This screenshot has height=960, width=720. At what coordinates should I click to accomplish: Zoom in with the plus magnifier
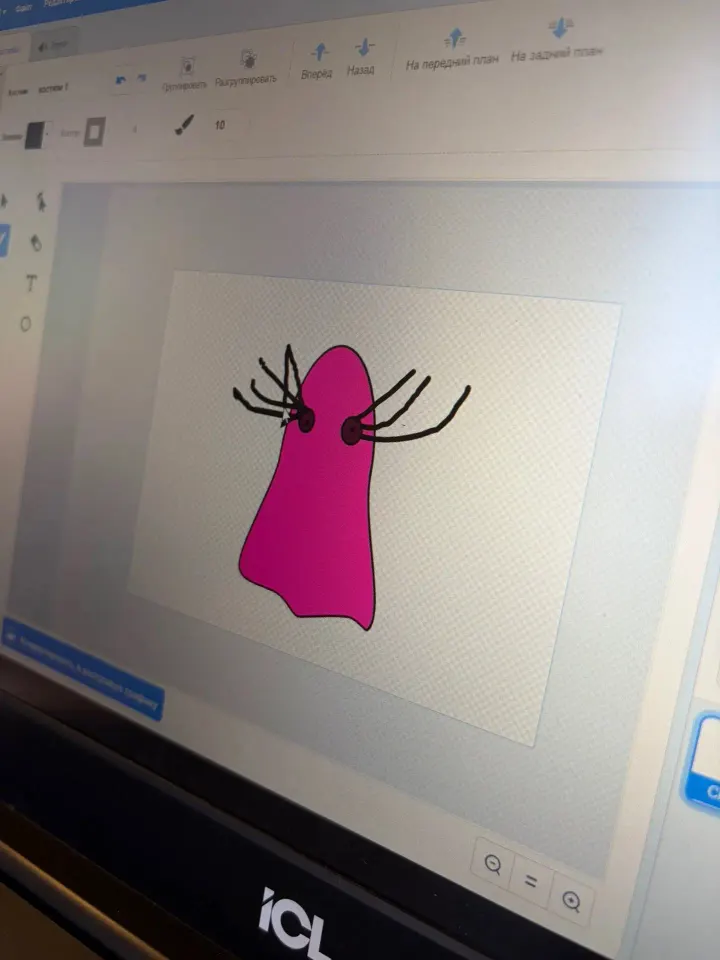[571, 901]
